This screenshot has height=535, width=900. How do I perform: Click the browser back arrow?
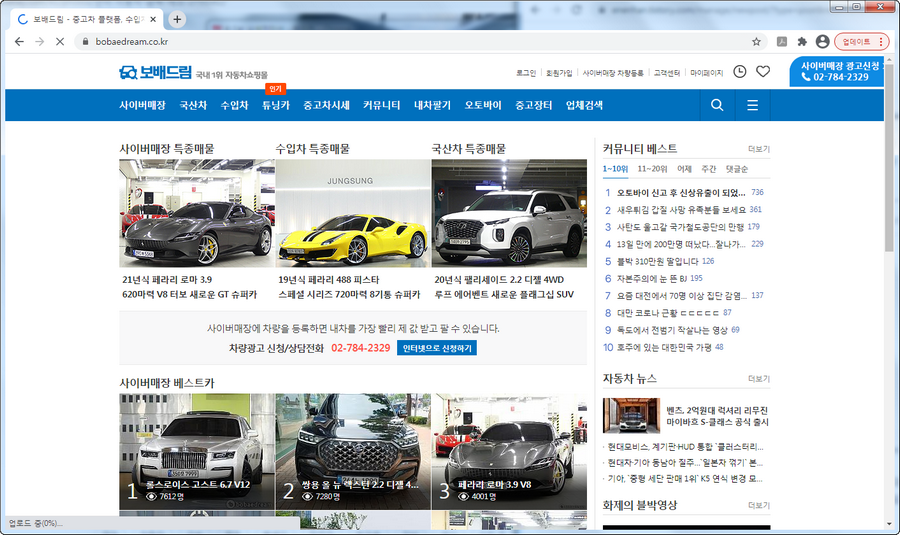tap(19, 41)
